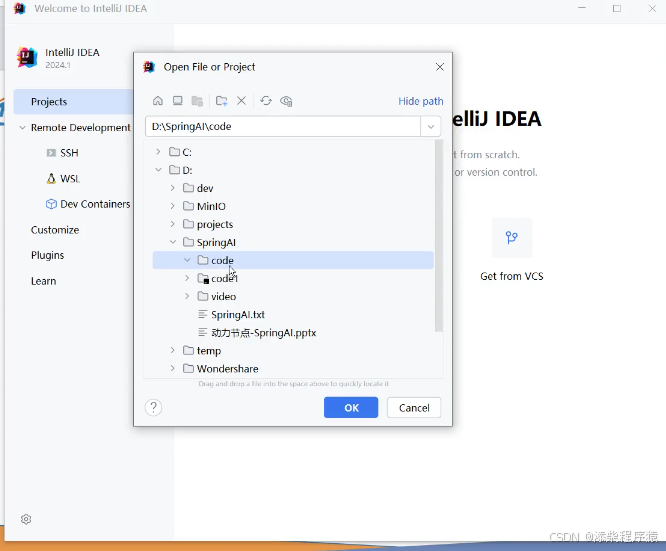This screenshot has height=551, width=666.
Task: Select the Wondershare folder
Action: (x=228, y=369)
